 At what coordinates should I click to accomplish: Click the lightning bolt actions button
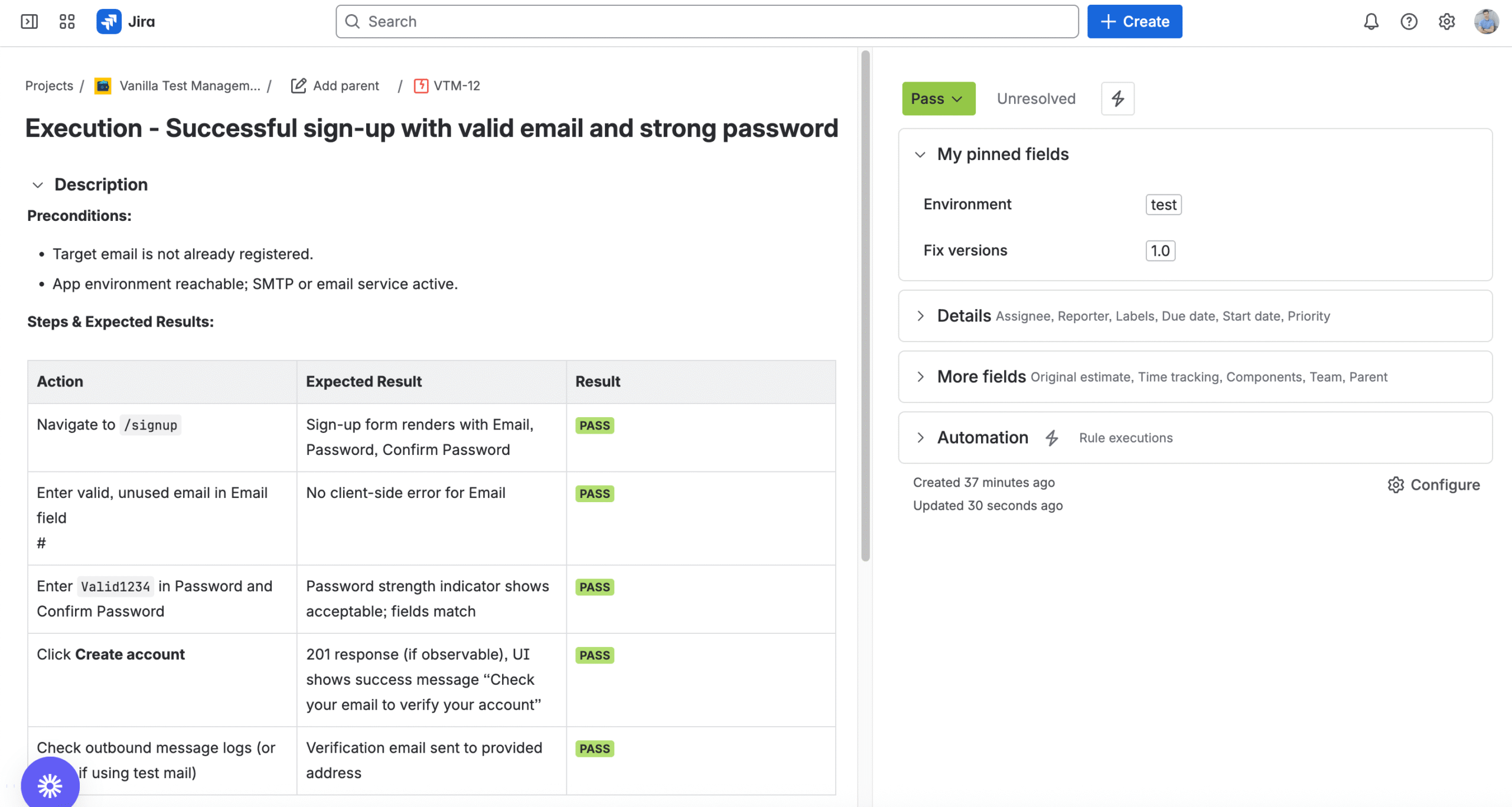[1117, 99]
